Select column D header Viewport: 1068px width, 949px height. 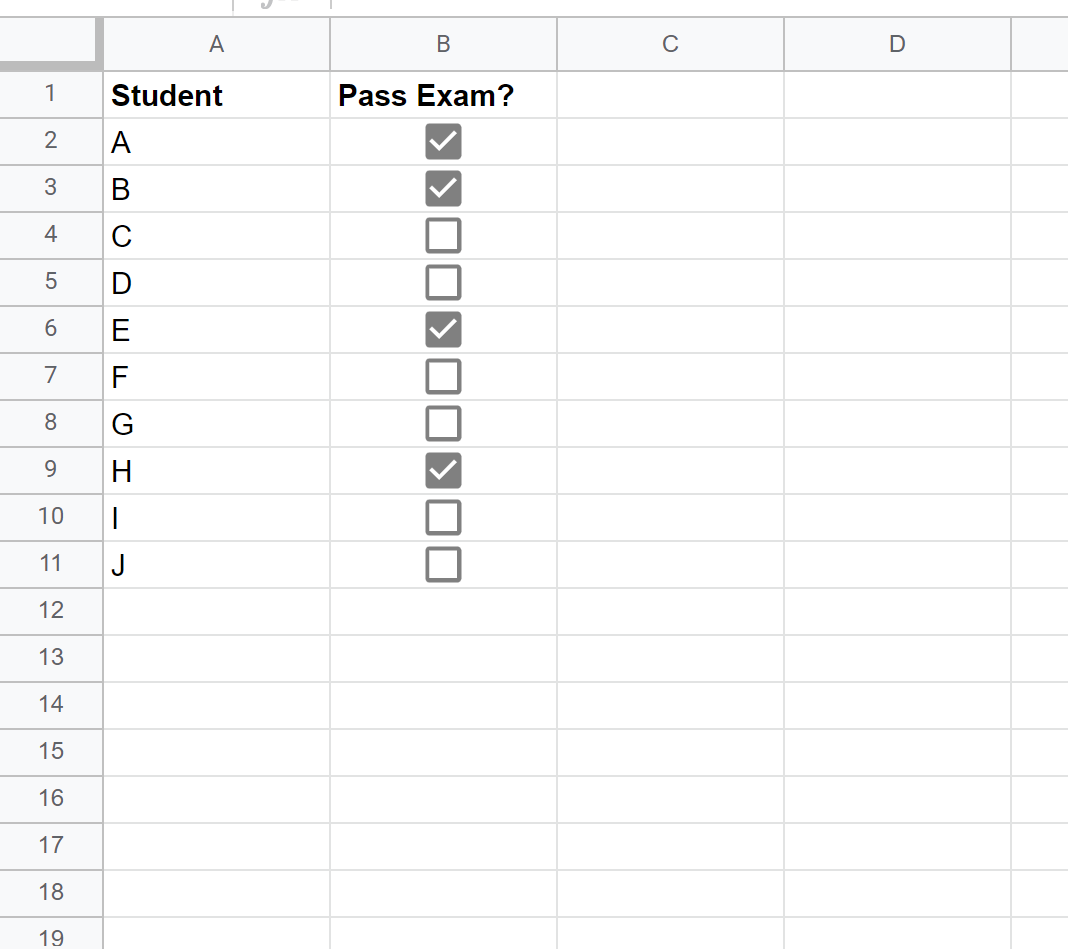click(x=898, y=44)
